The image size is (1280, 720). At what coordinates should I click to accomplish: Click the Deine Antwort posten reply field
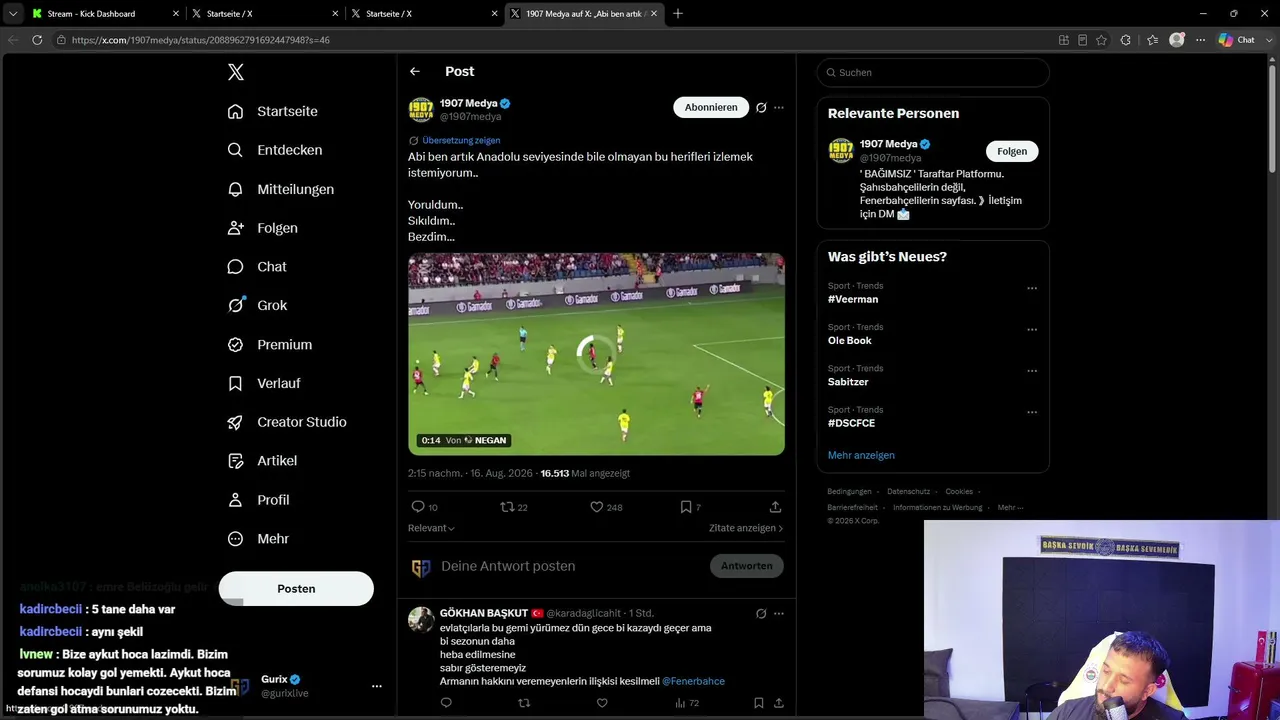pos(570,566)
